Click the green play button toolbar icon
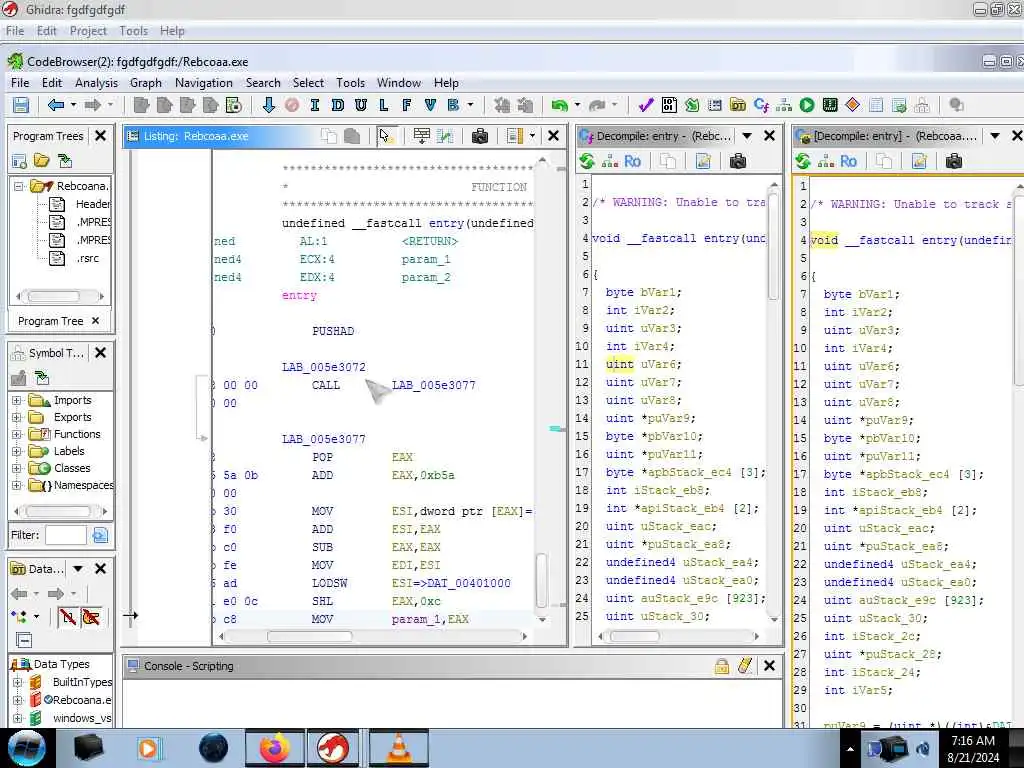1024x768 pixels. click(807, 105)
